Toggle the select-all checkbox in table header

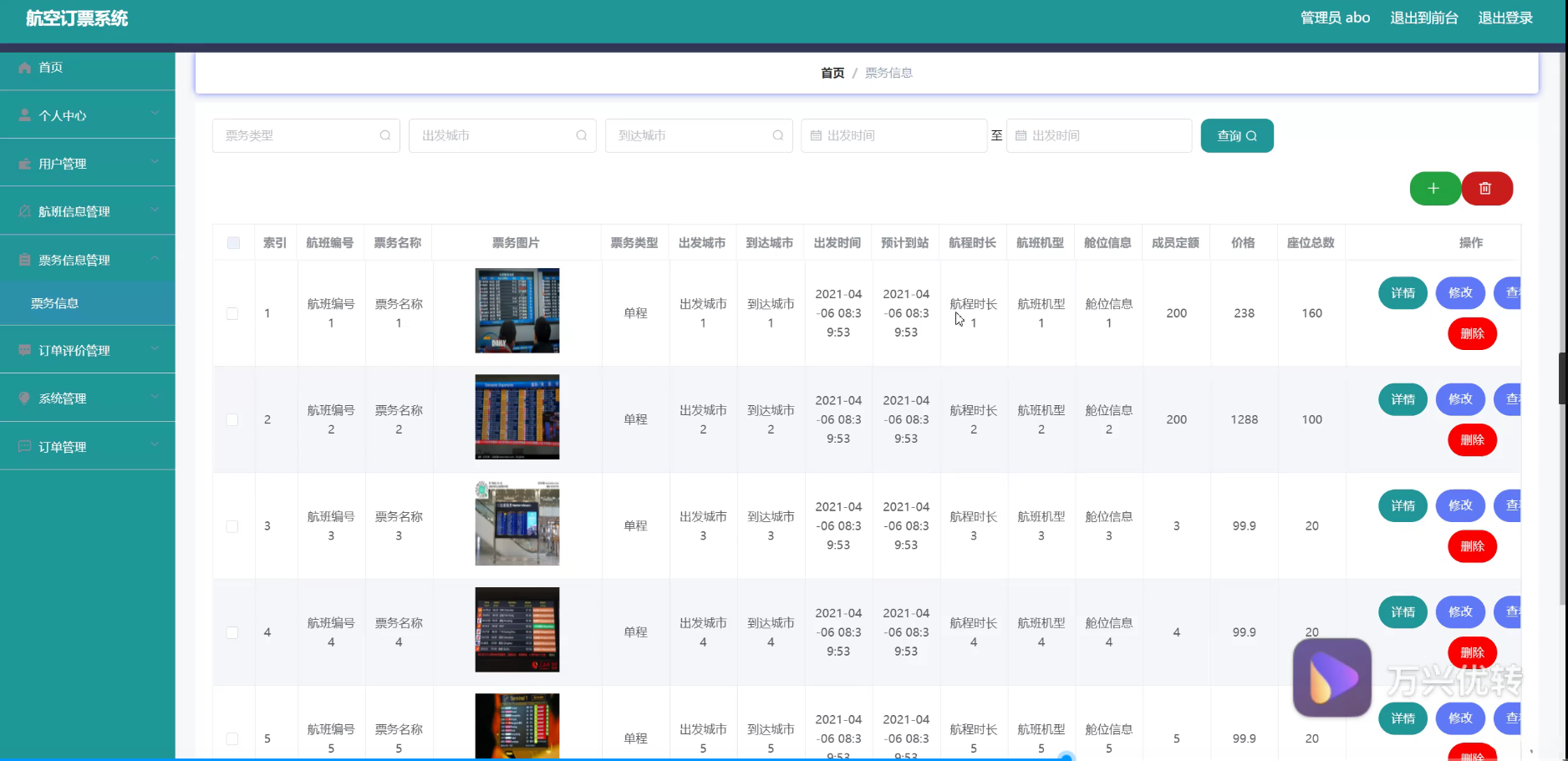[x=233, y=243]
